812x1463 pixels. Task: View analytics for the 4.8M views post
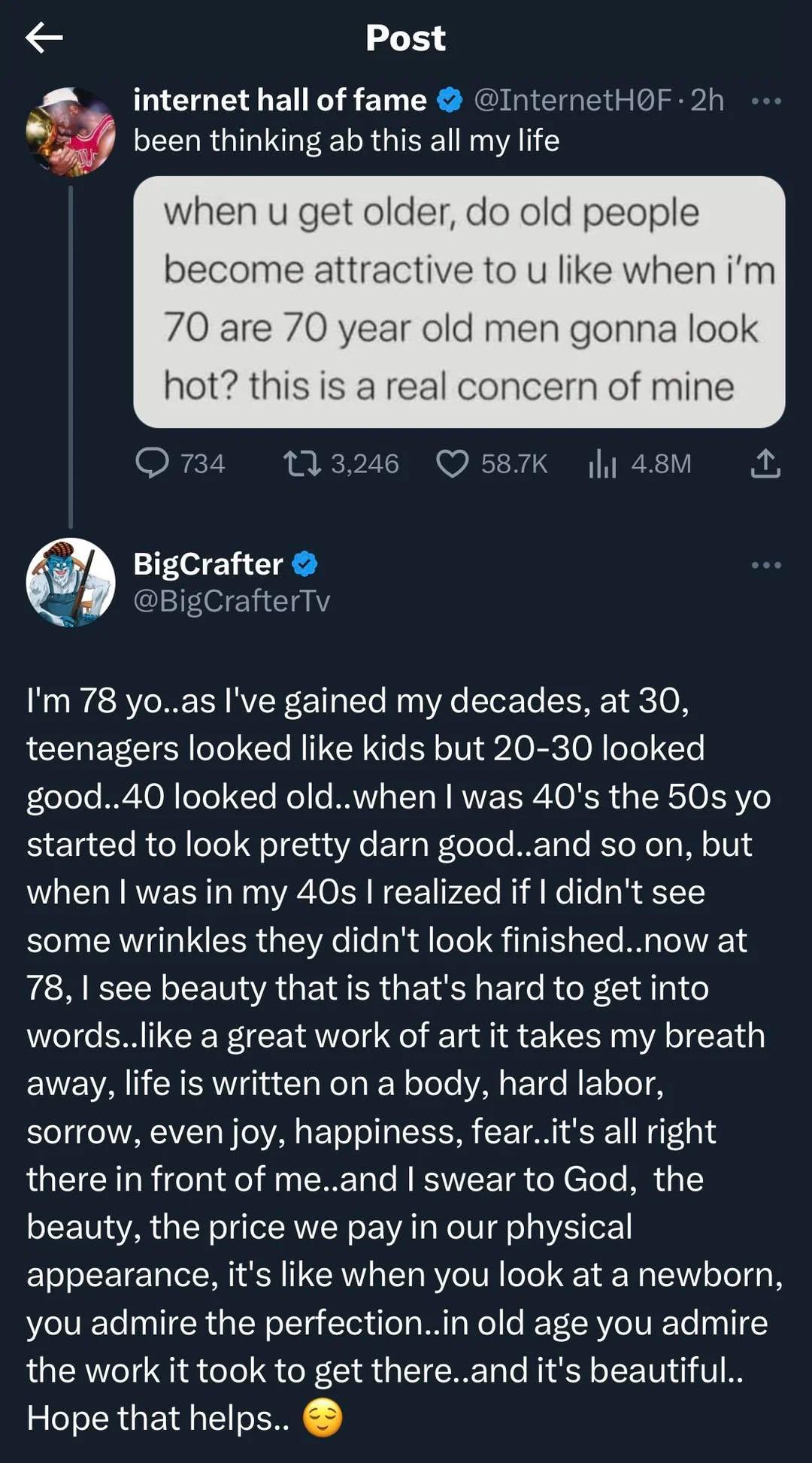click(x=602, y=463)
